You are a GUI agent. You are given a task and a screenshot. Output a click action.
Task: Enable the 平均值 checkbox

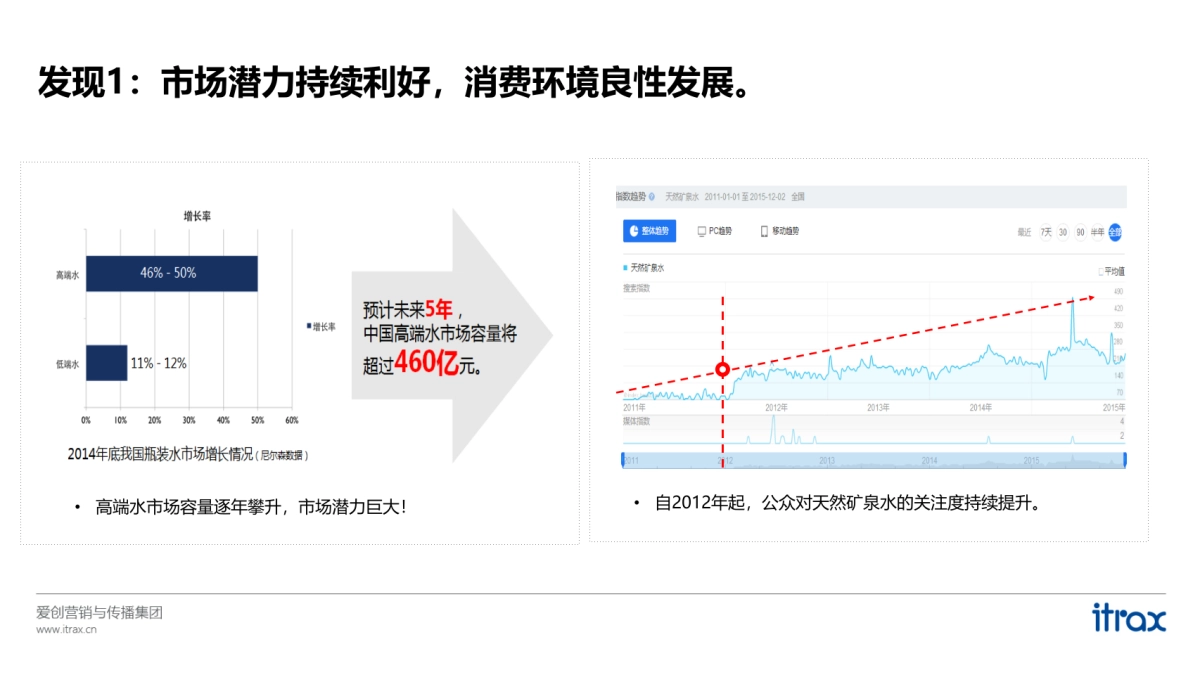[1101, 271]
